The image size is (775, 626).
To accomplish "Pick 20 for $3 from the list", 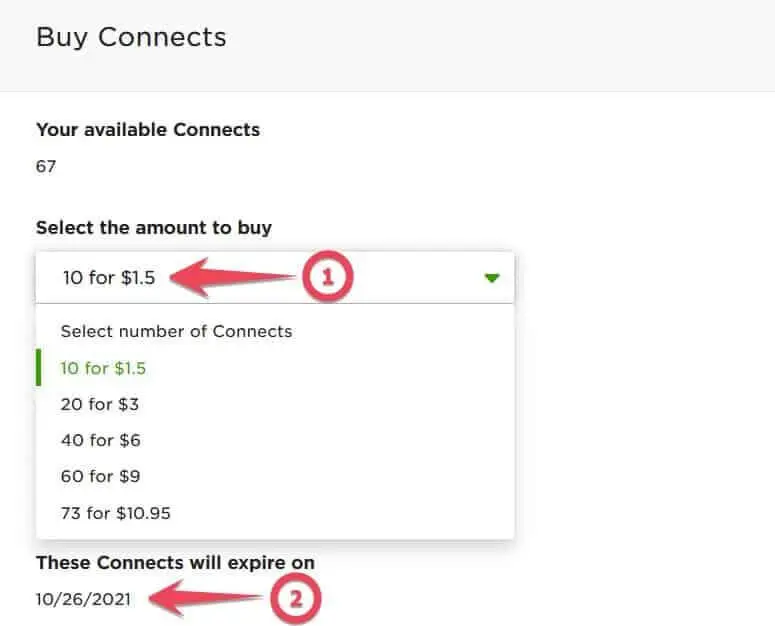I will (x=99, y=404).
